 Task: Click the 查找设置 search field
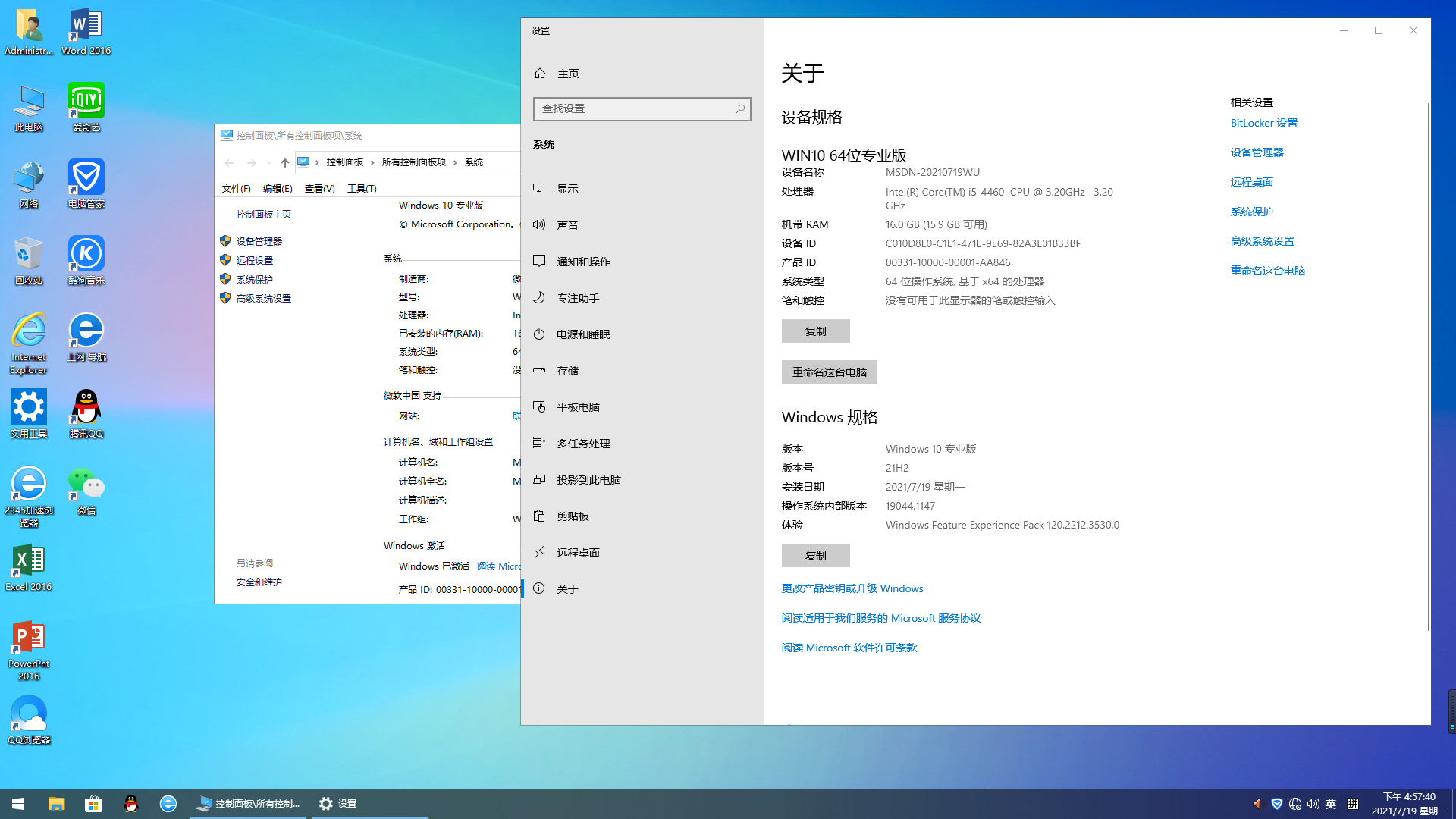(x=642, y=108)
